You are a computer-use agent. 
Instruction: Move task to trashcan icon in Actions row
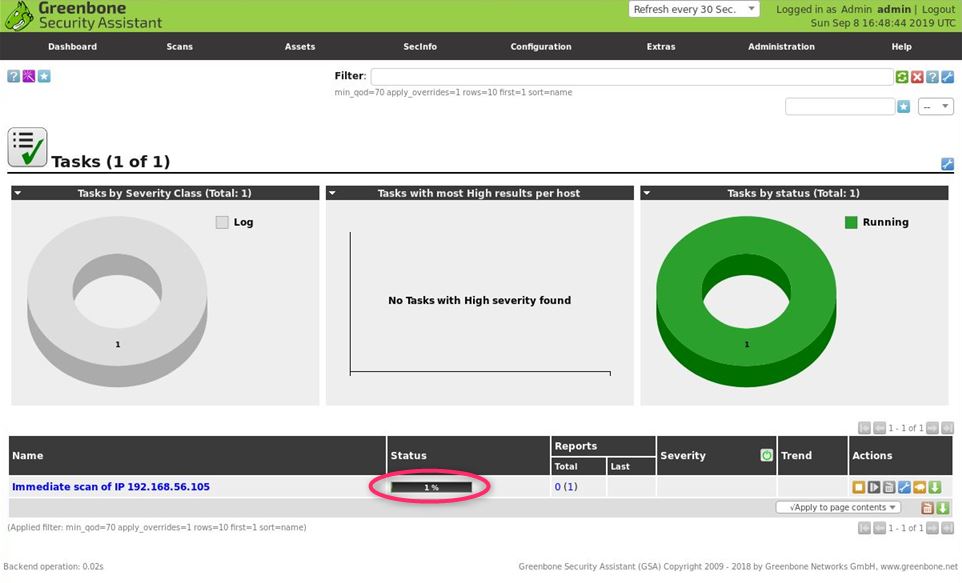pos(889,487)
